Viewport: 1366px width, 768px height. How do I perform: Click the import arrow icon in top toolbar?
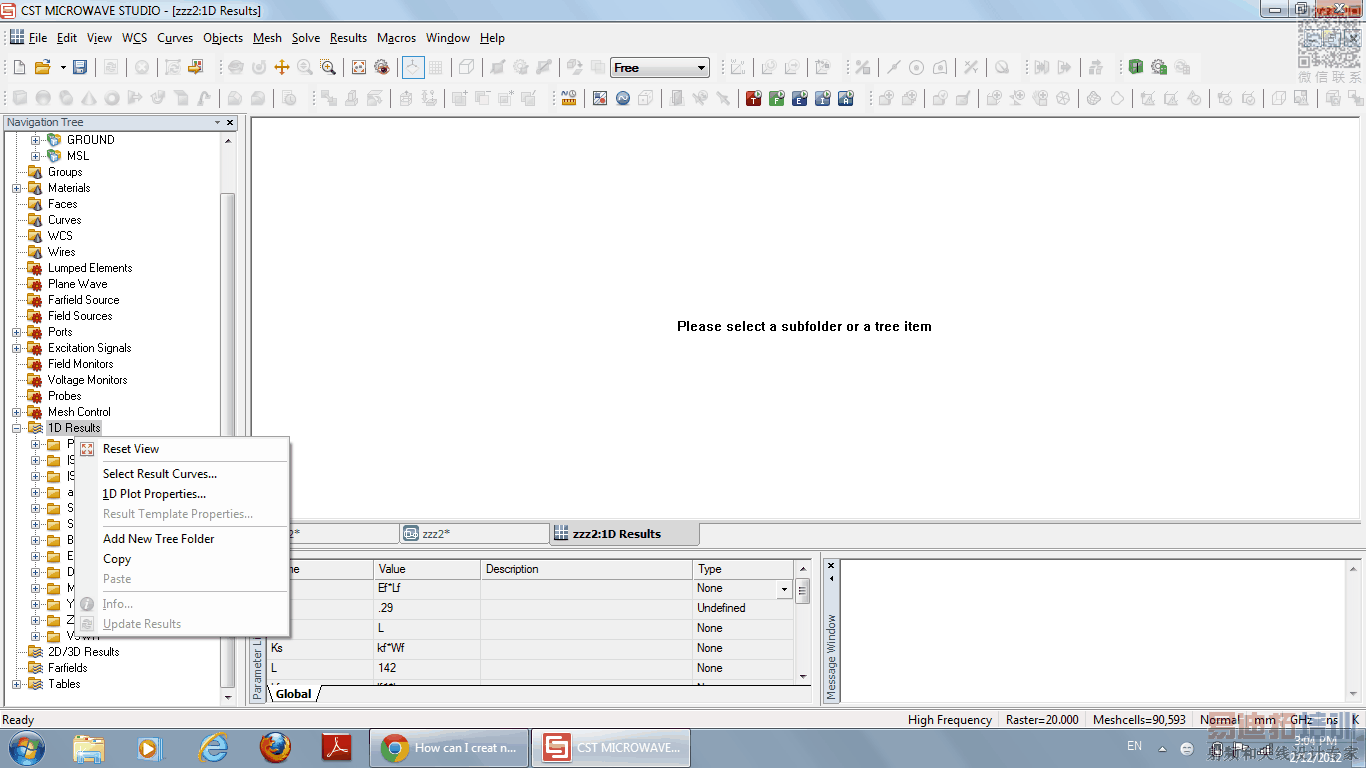click(x=195, y=68)
